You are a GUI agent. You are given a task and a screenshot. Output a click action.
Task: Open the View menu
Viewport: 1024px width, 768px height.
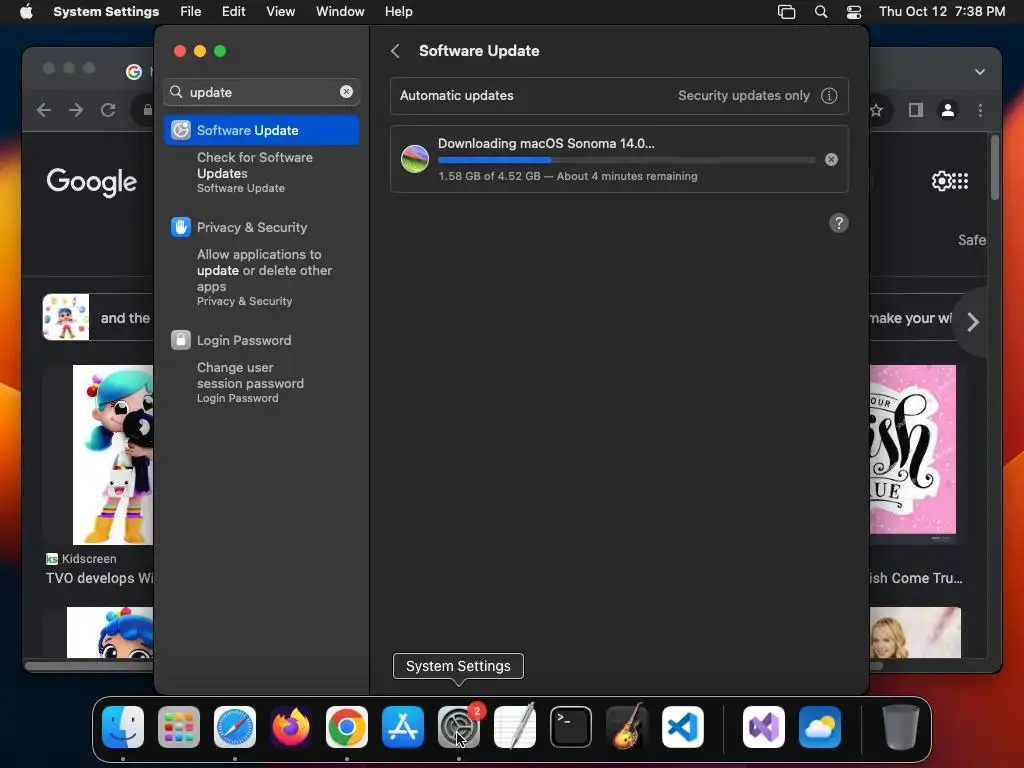pos(281,12)
